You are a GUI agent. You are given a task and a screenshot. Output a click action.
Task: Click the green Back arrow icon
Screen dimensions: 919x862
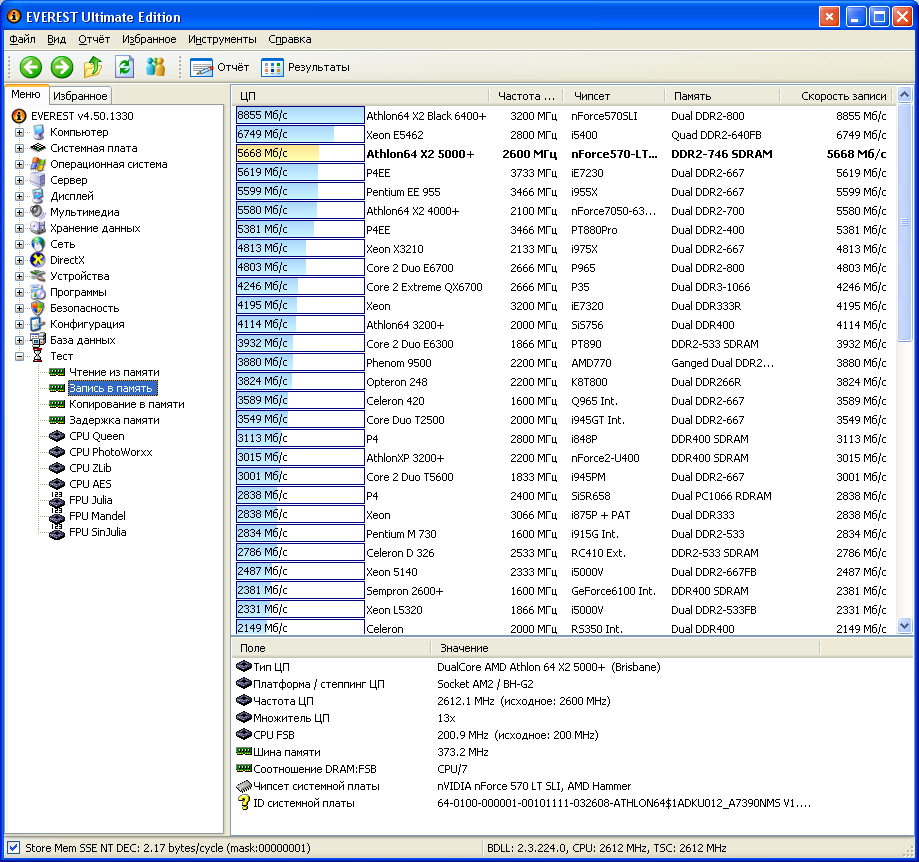point(30,67)
